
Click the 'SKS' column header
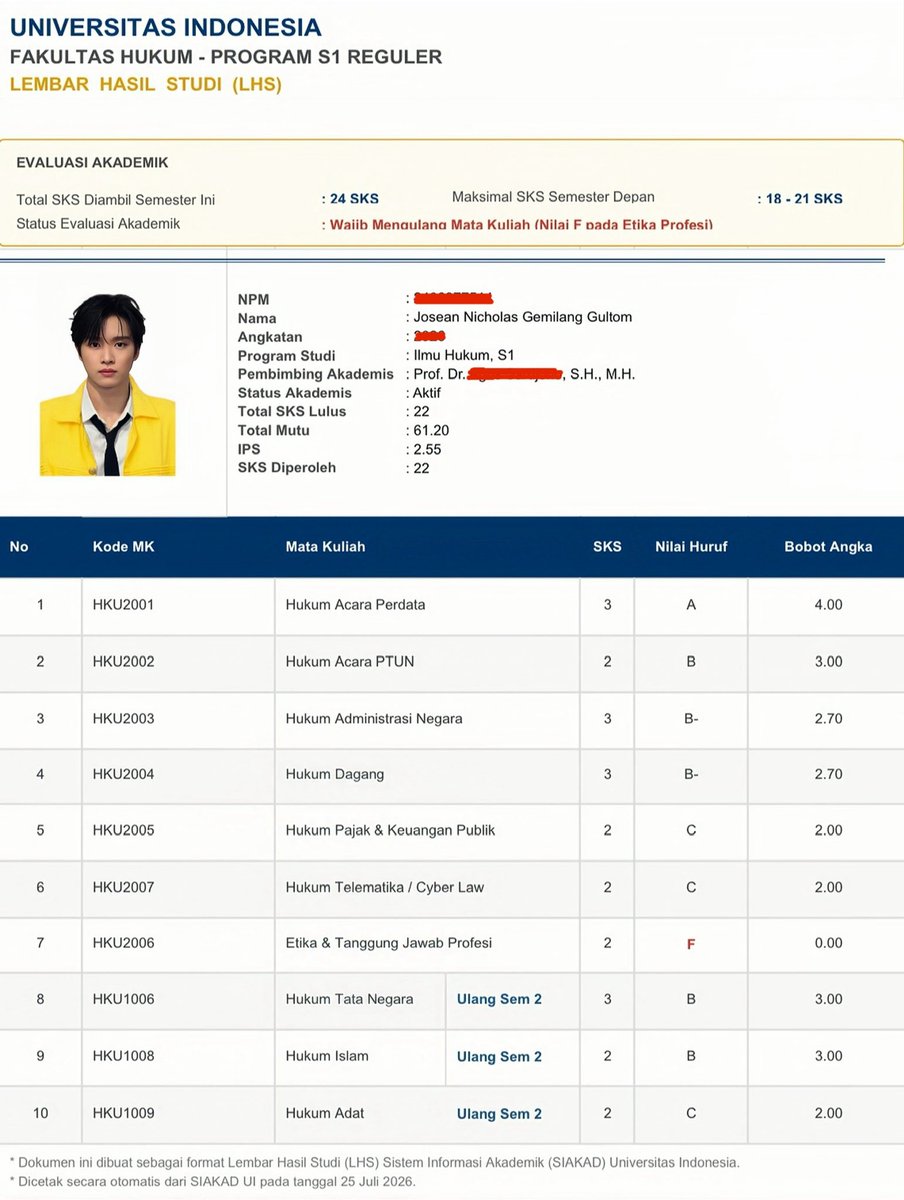pyautogui.click(x=607, y=547)
